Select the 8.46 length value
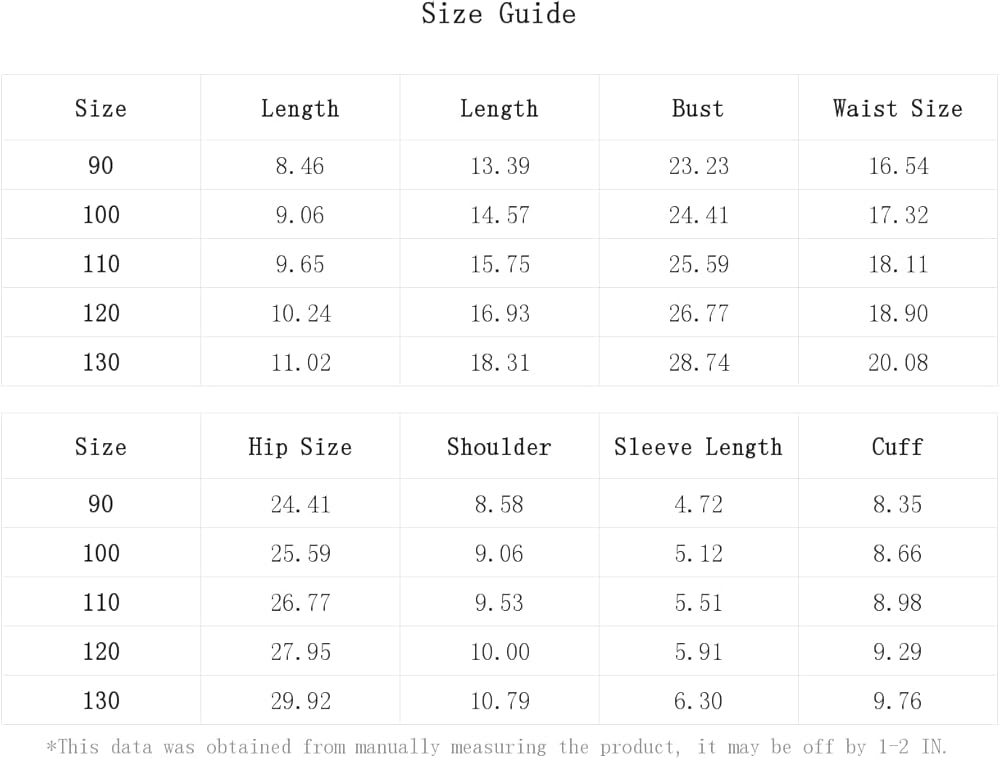The width and height of the screenshot is (1000, 758). click(300, 166)
